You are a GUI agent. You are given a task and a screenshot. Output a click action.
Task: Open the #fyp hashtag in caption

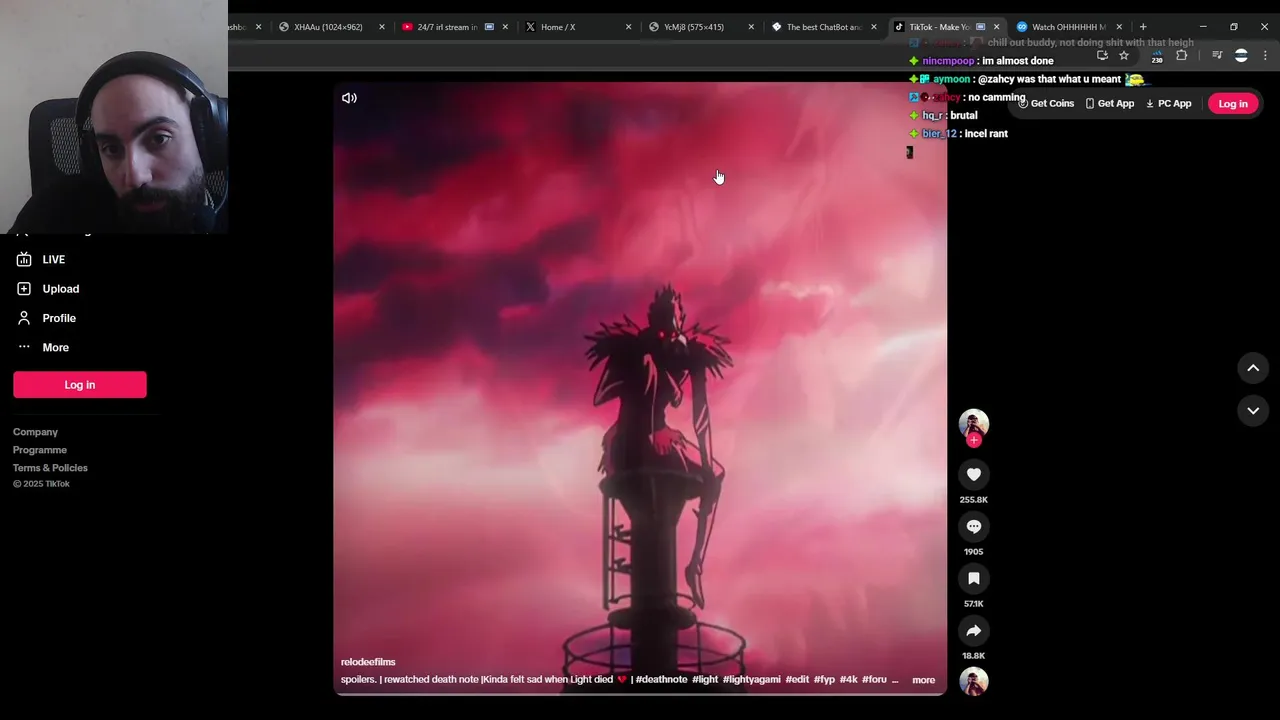coord(824,680)
